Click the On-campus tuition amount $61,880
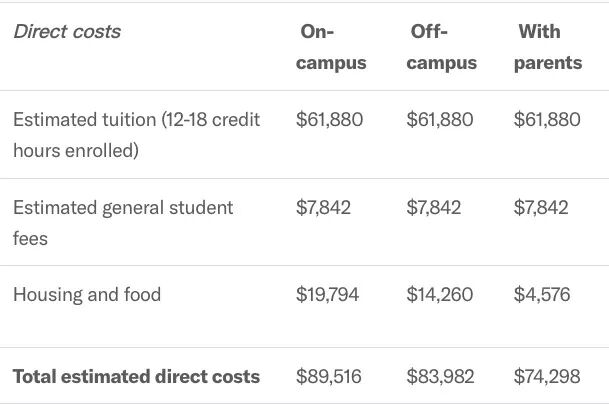 329,120
